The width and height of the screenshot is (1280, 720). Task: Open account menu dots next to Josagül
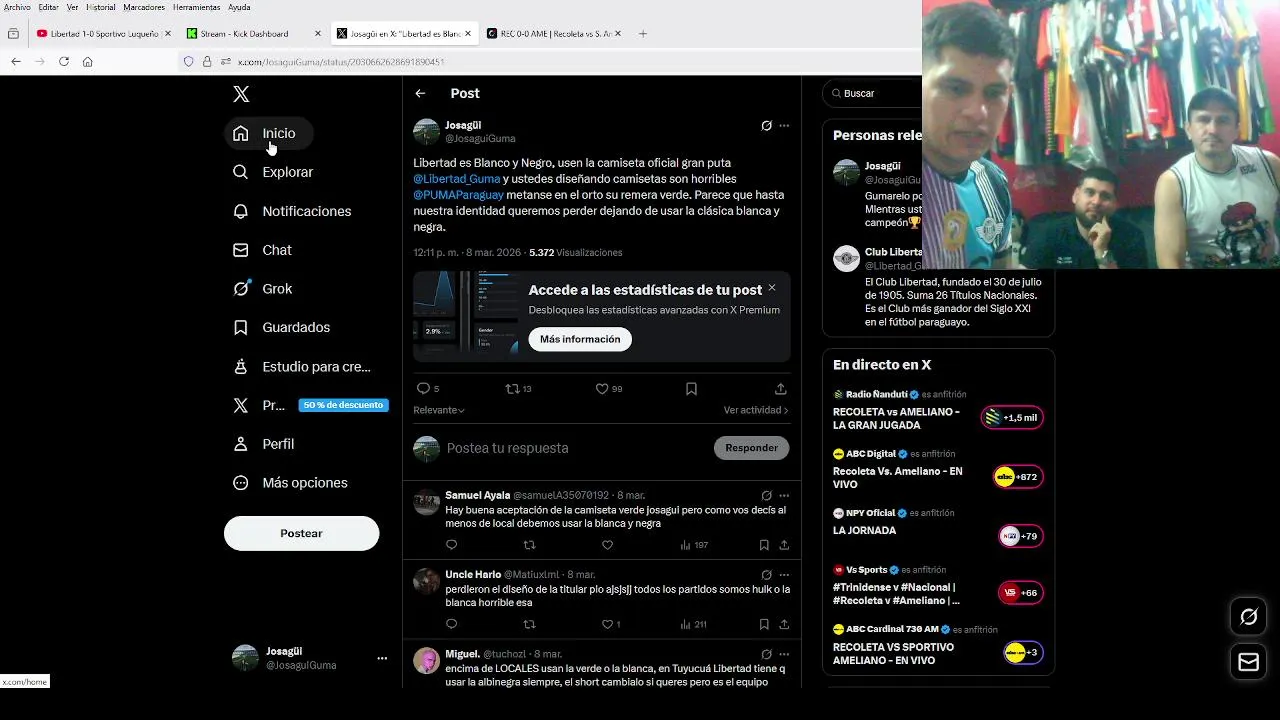point(382,658)
